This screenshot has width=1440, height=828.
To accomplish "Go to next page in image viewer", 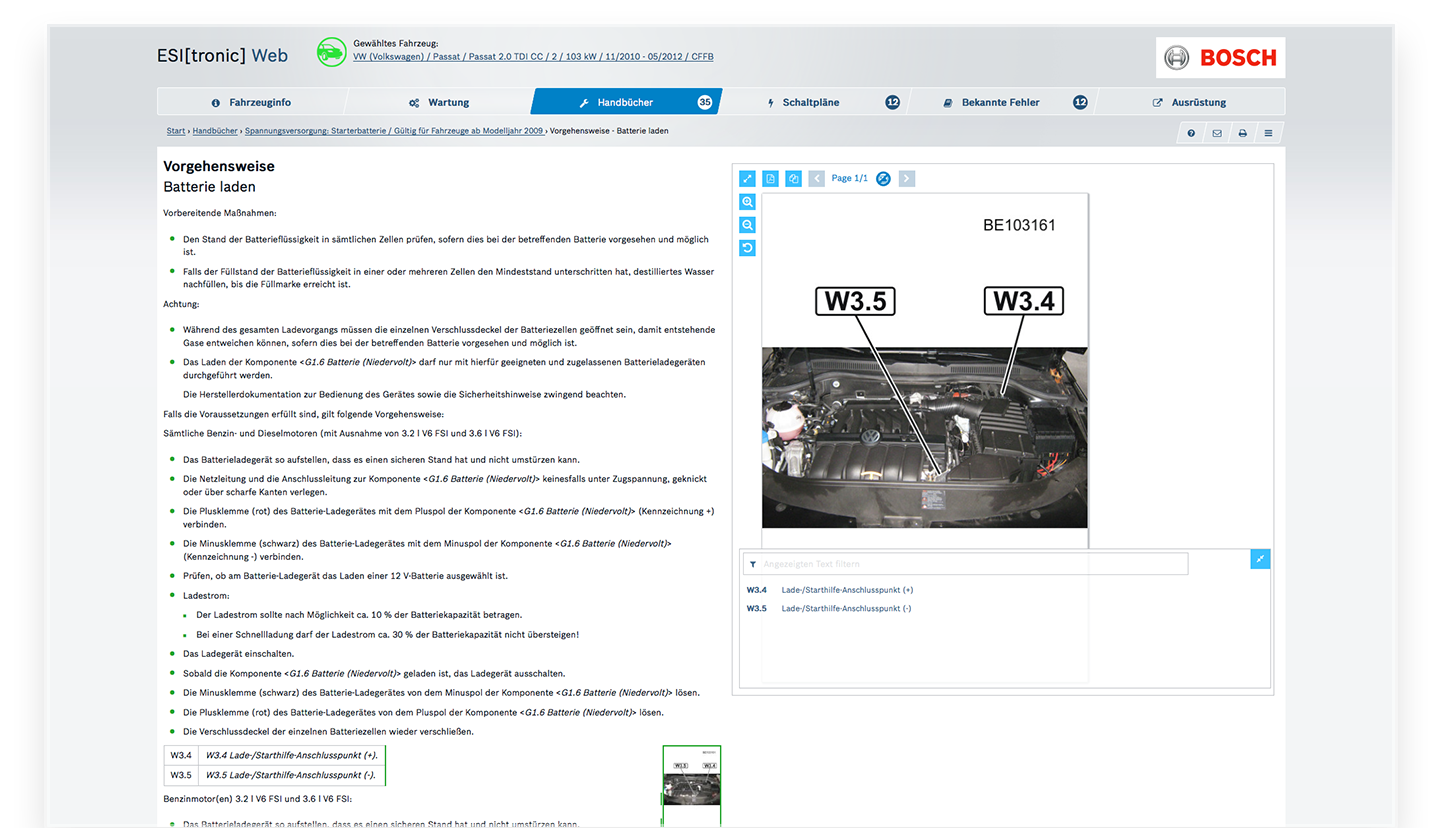I will 906,178.
